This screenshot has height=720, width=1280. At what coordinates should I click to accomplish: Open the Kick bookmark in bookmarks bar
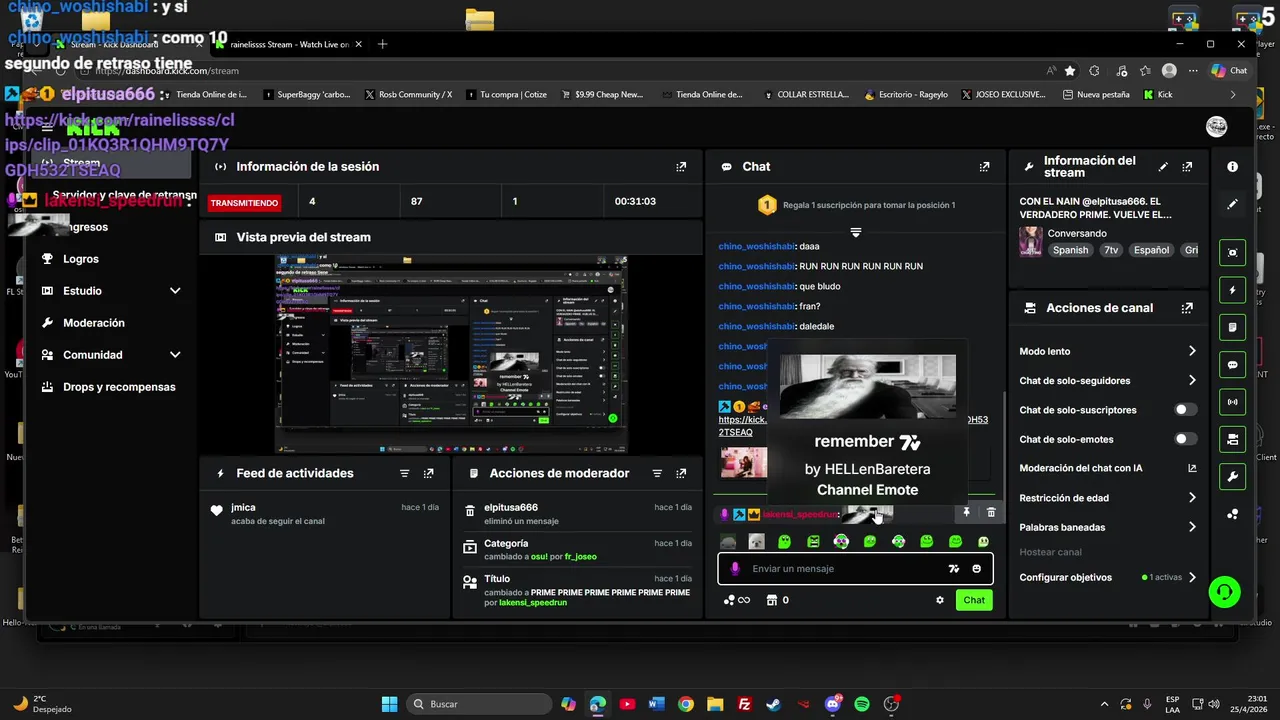[x=1158, y=94]
